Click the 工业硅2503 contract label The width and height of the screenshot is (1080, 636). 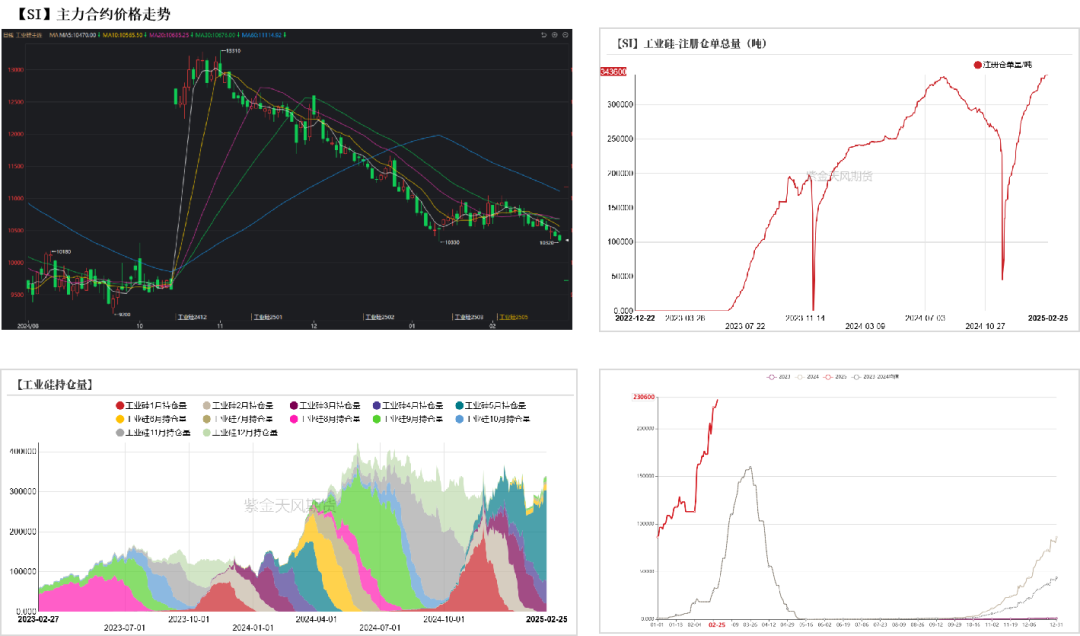coord(466,317)
